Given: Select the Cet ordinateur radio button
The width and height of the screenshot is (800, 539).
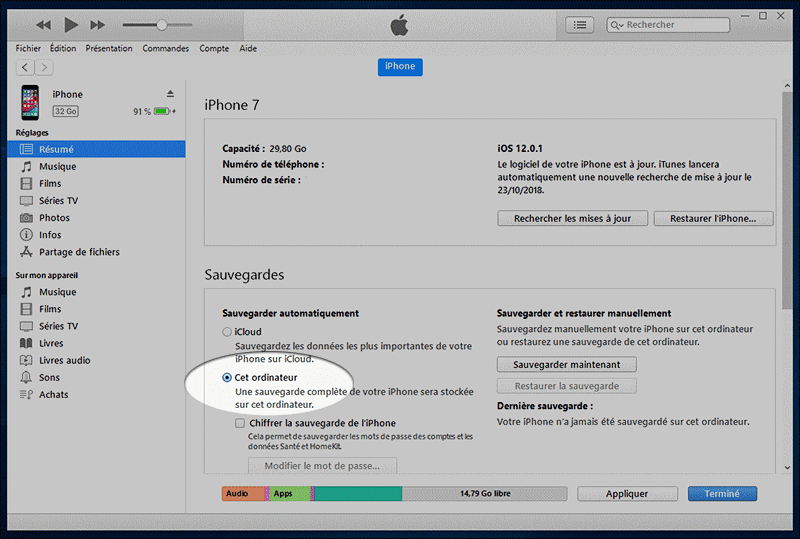Looking at the screenshot, I should (227, 378).
